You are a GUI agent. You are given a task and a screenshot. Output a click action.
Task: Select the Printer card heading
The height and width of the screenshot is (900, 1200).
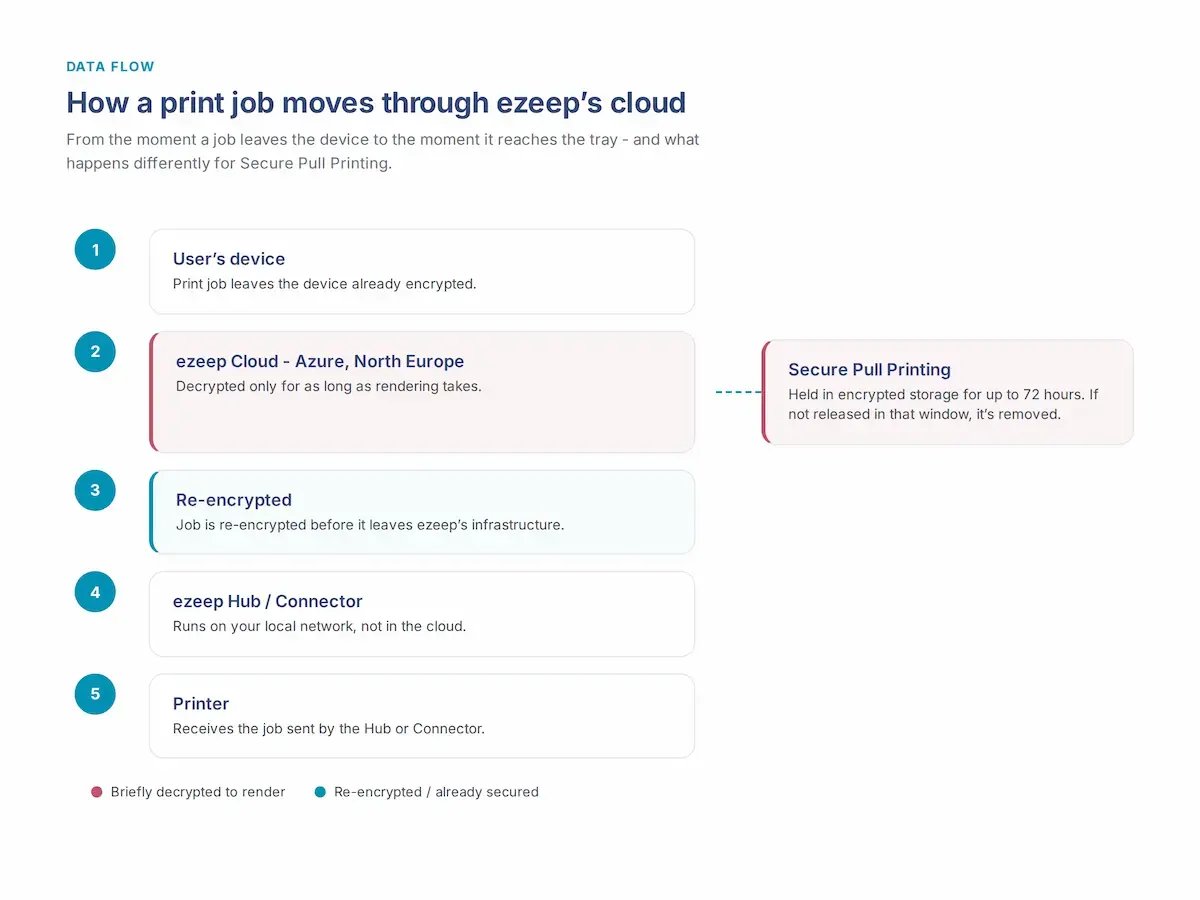pyautogui.click(x=201, y=704)
